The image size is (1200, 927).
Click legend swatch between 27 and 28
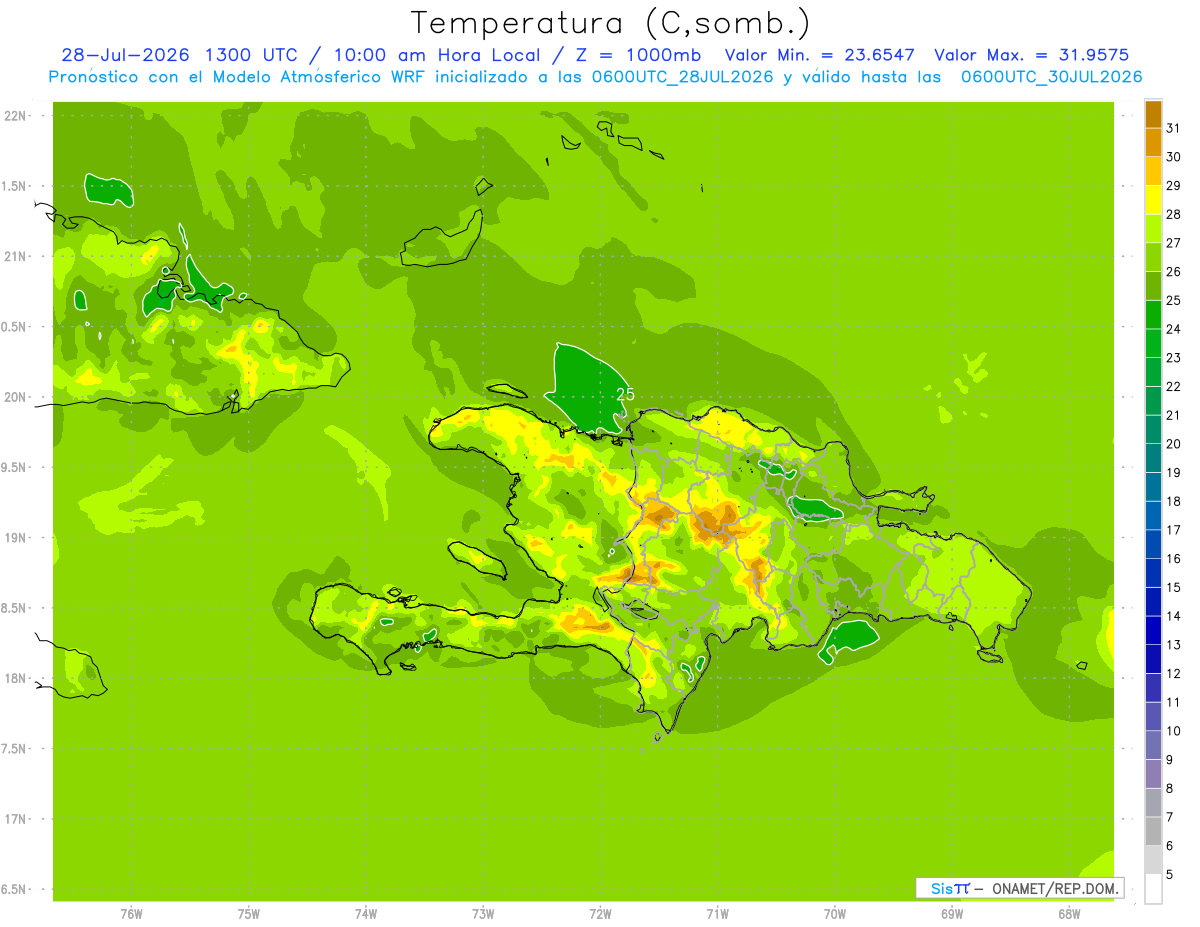[1153, 228]
